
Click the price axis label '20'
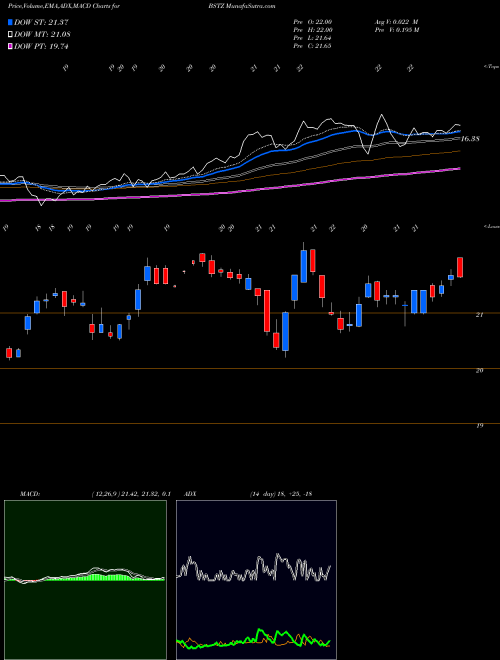(x=479, y=370)
